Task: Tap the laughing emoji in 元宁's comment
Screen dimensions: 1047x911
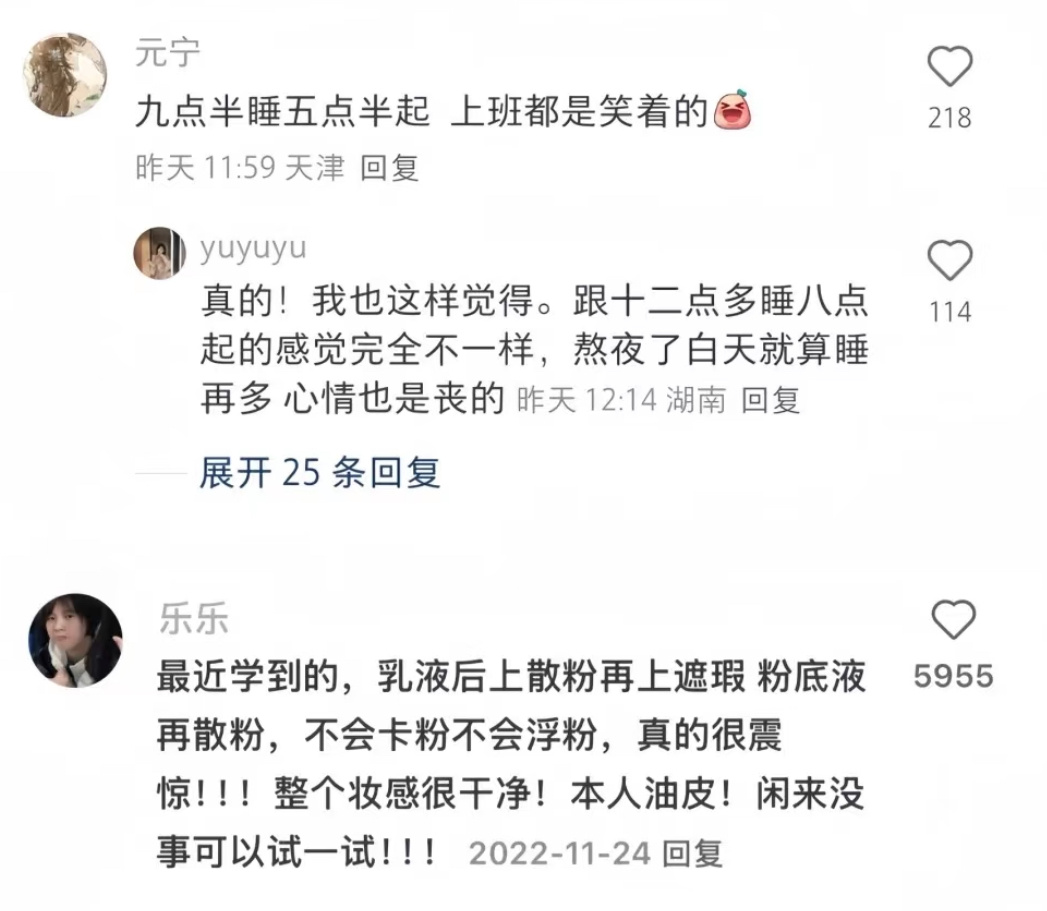Action: [x=732, y=110]
